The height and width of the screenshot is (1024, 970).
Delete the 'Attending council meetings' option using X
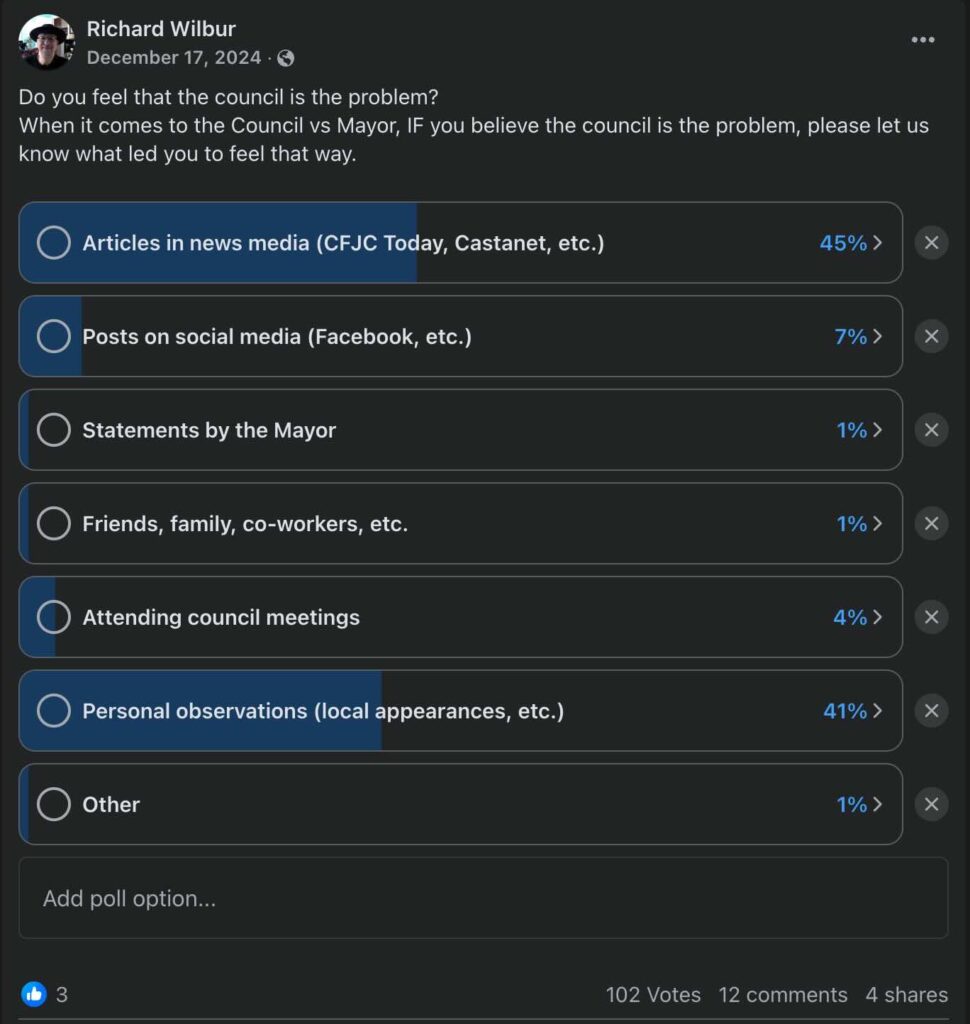(x=931, y=617)
